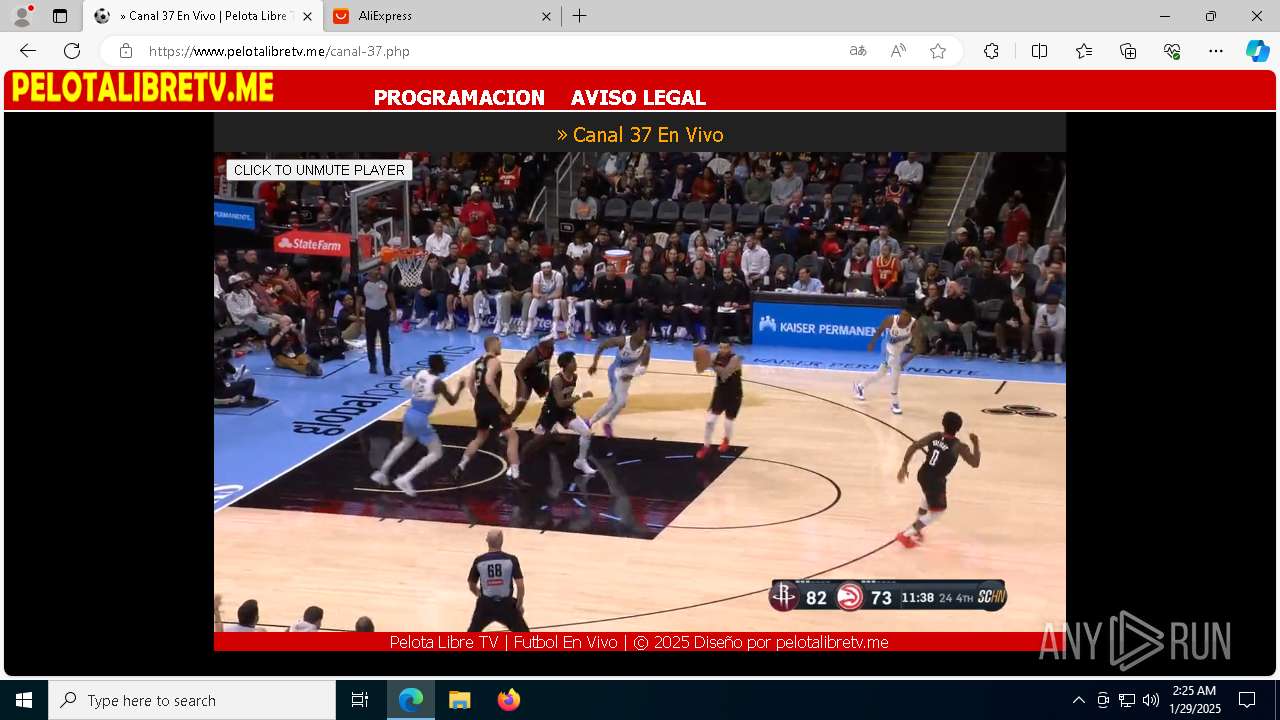1280x720 pixels.
Task: Open the PROGRAMACION menu link
Action: tap(459, 98)
